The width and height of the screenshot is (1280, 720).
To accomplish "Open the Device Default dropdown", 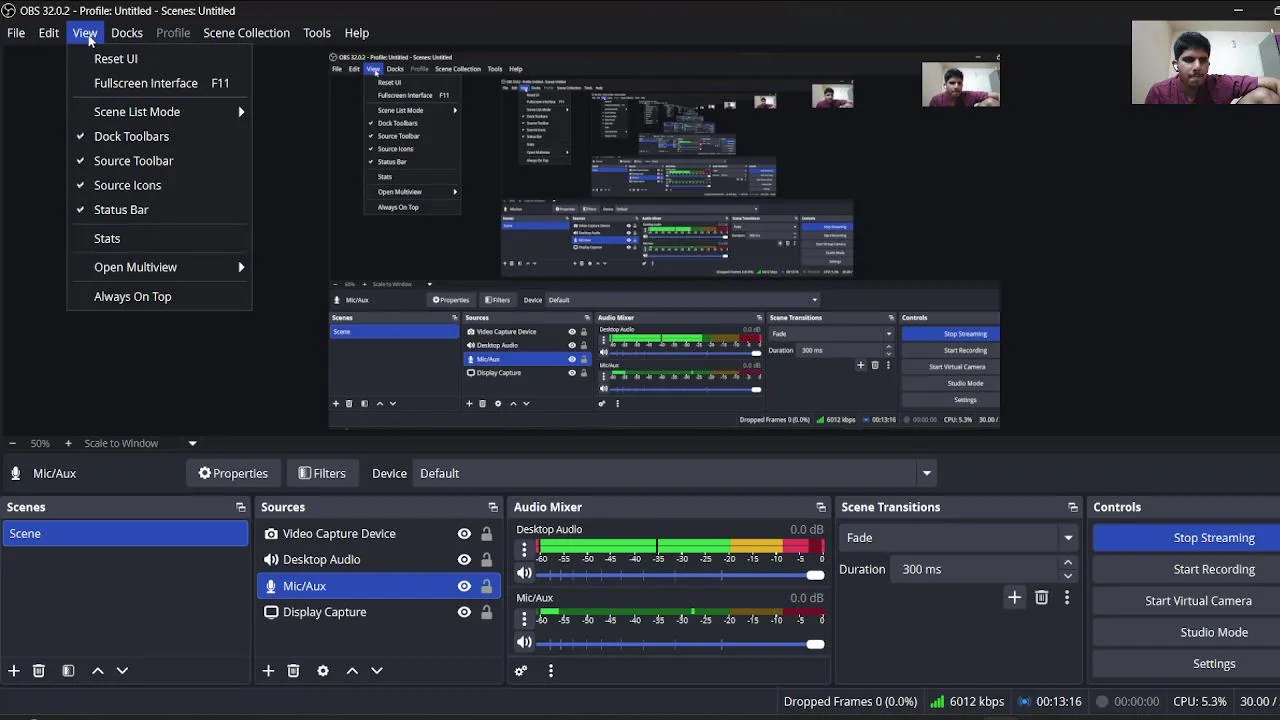I will [x=676, y=474].
